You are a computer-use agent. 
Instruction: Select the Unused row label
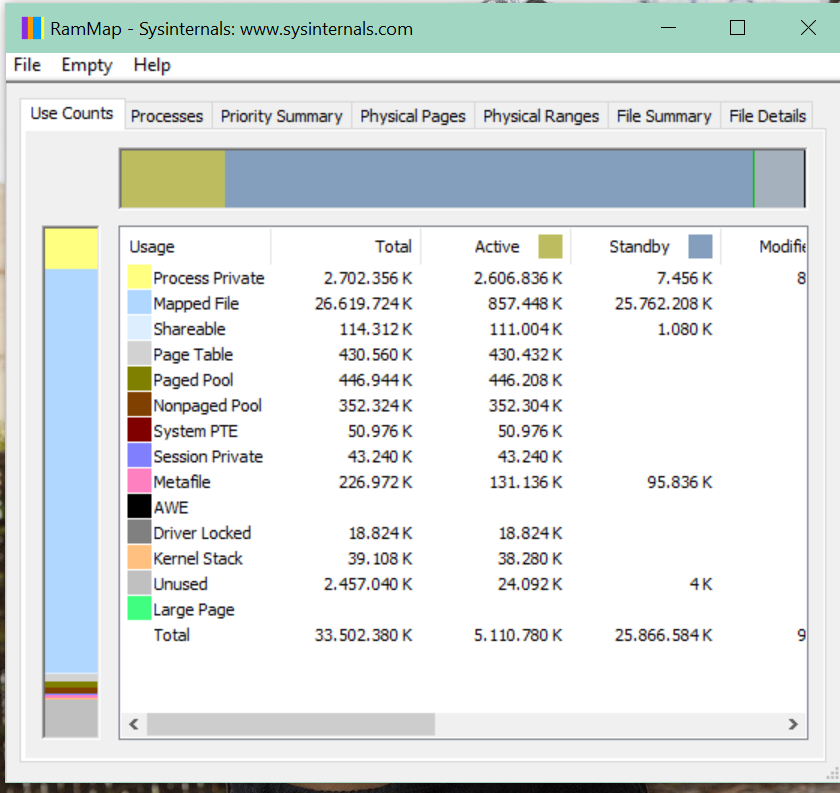(180, 584)
